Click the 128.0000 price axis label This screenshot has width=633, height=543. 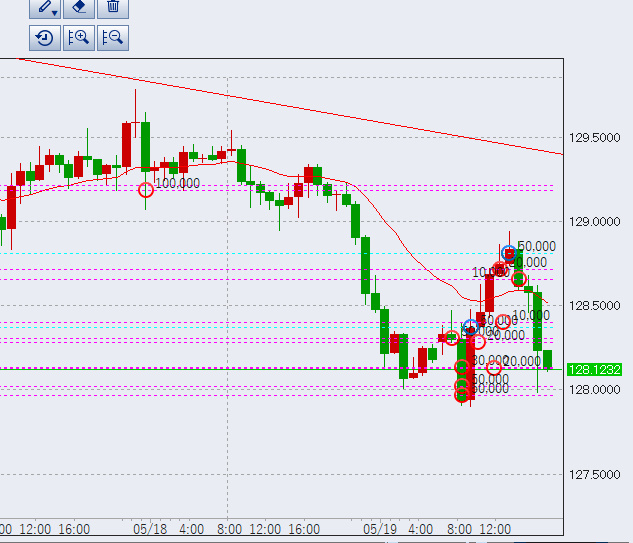click(x=594, y=390)
